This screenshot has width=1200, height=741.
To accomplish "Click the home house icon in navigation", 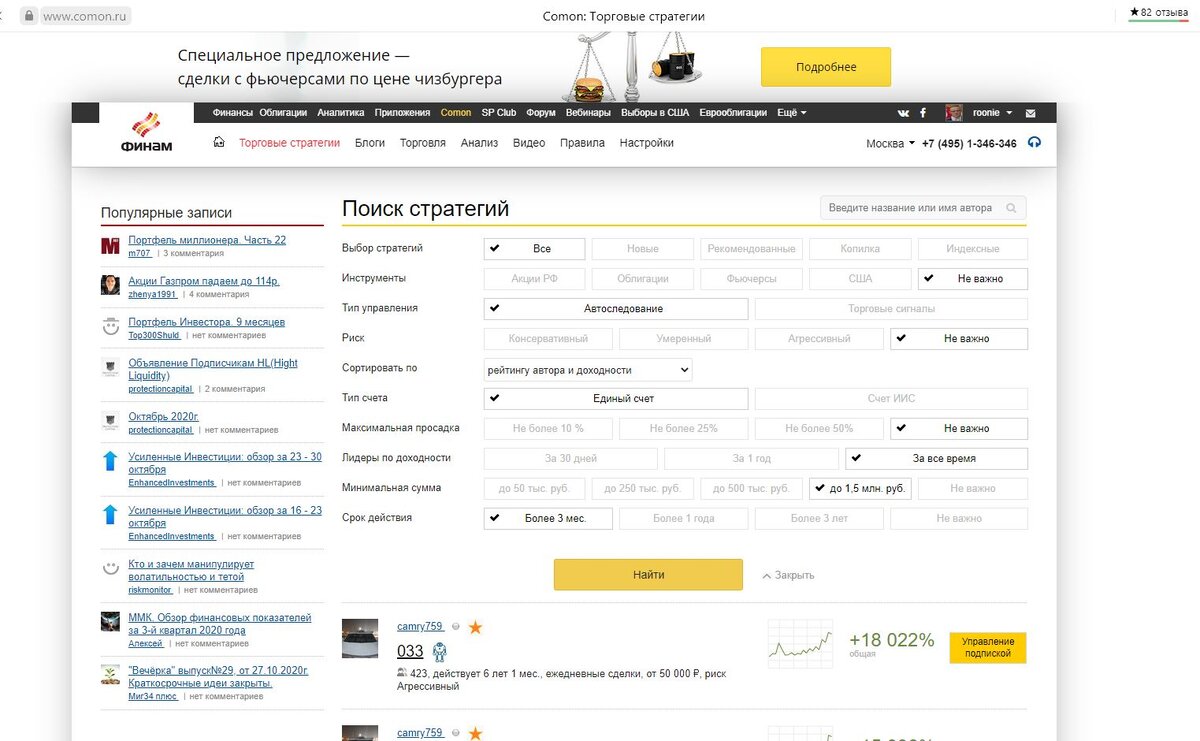I will point(219,143).
